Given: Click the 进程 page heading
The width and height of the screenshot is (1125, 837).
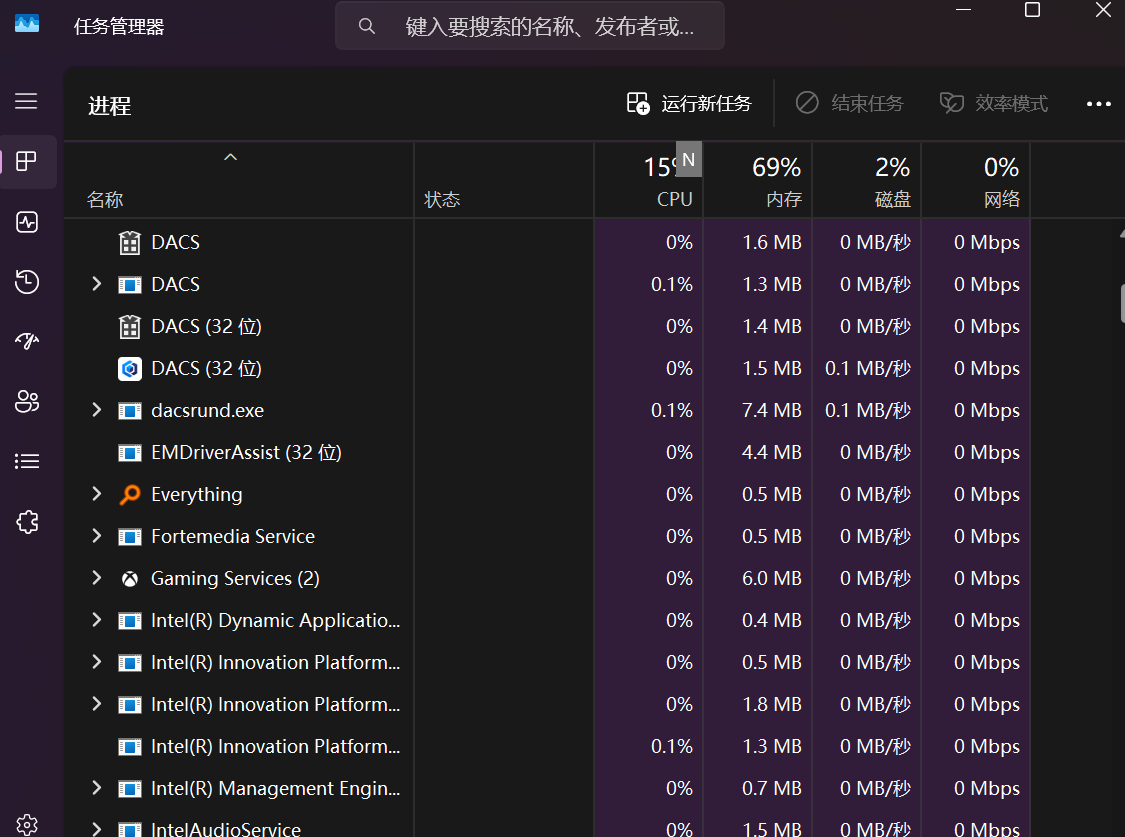Looking at the screenshot, I should 110,105.
